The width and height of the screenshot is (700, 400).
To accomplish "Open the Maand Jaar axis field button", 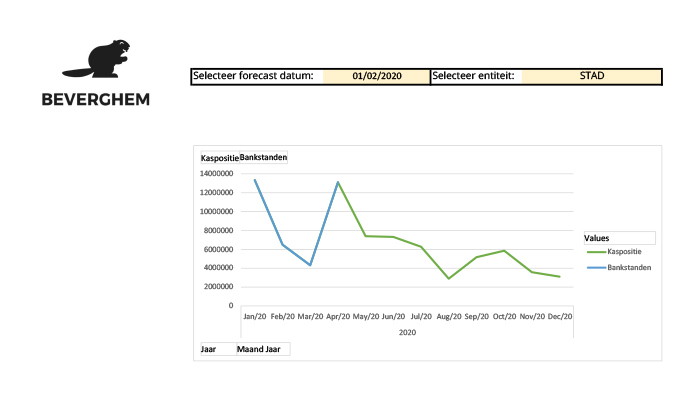I will point(263,349).
